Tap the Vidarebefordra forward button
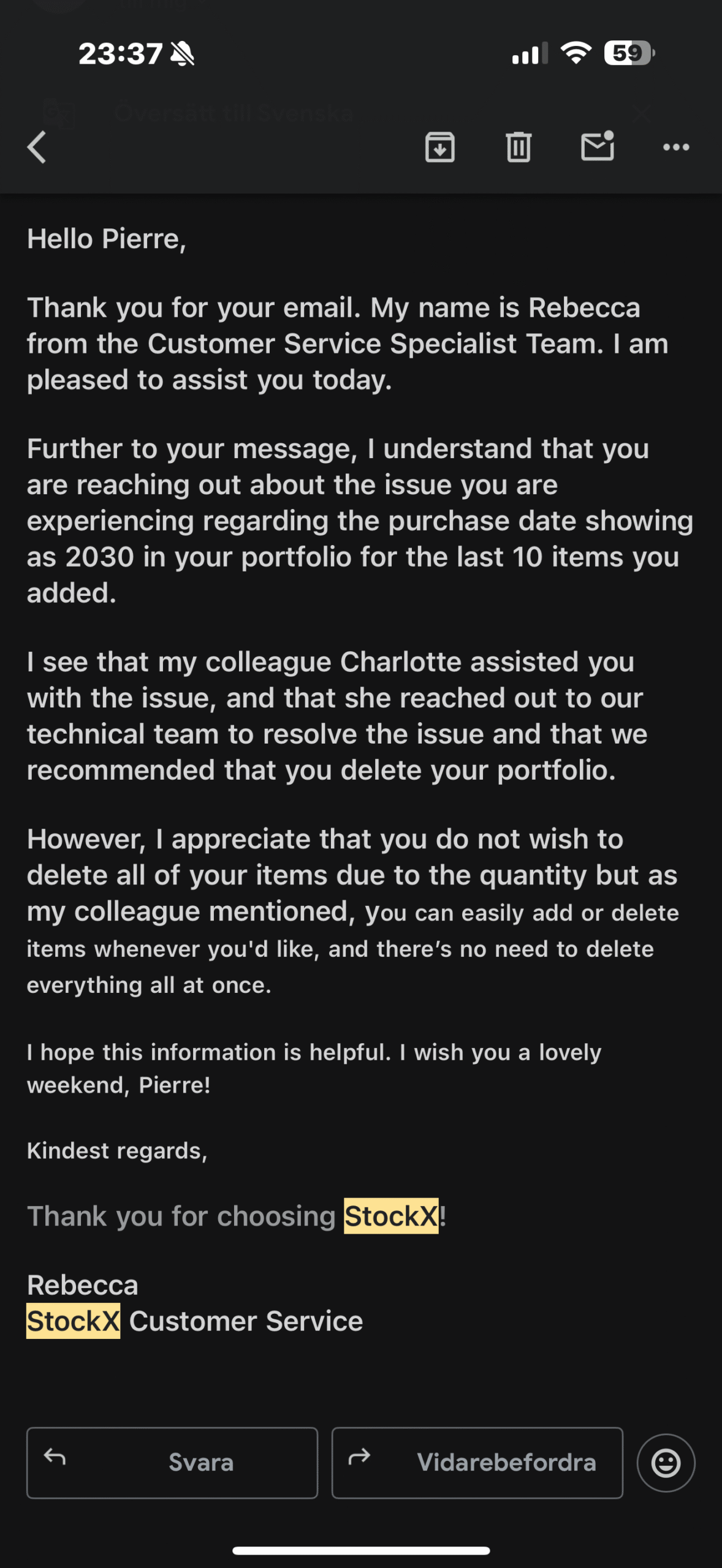722x1568 pixels. click(x=477, y=1463)
